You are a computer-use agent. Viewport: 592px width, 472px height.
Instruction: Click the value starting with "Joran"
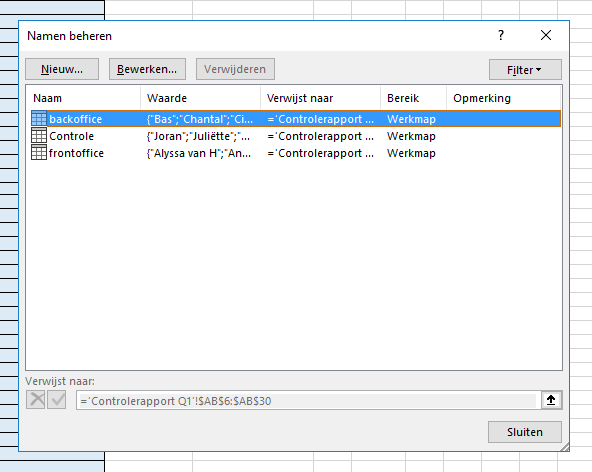click(x=198, y=136)
